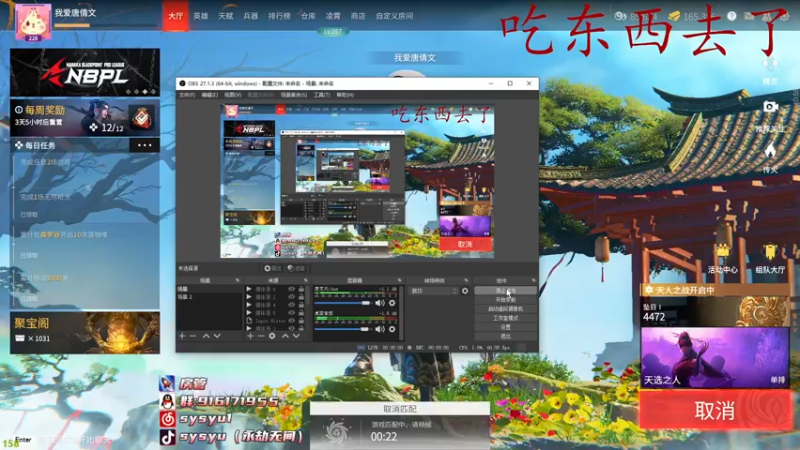This screenshot has height=450, width=800.
Task: Move the scene down with the scenes down arrow
Action: [217, 336]
